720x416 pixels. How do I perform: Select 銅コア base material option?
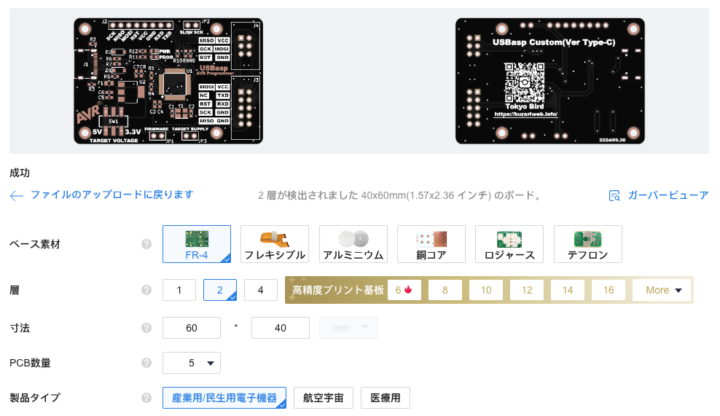pos(431,244)
